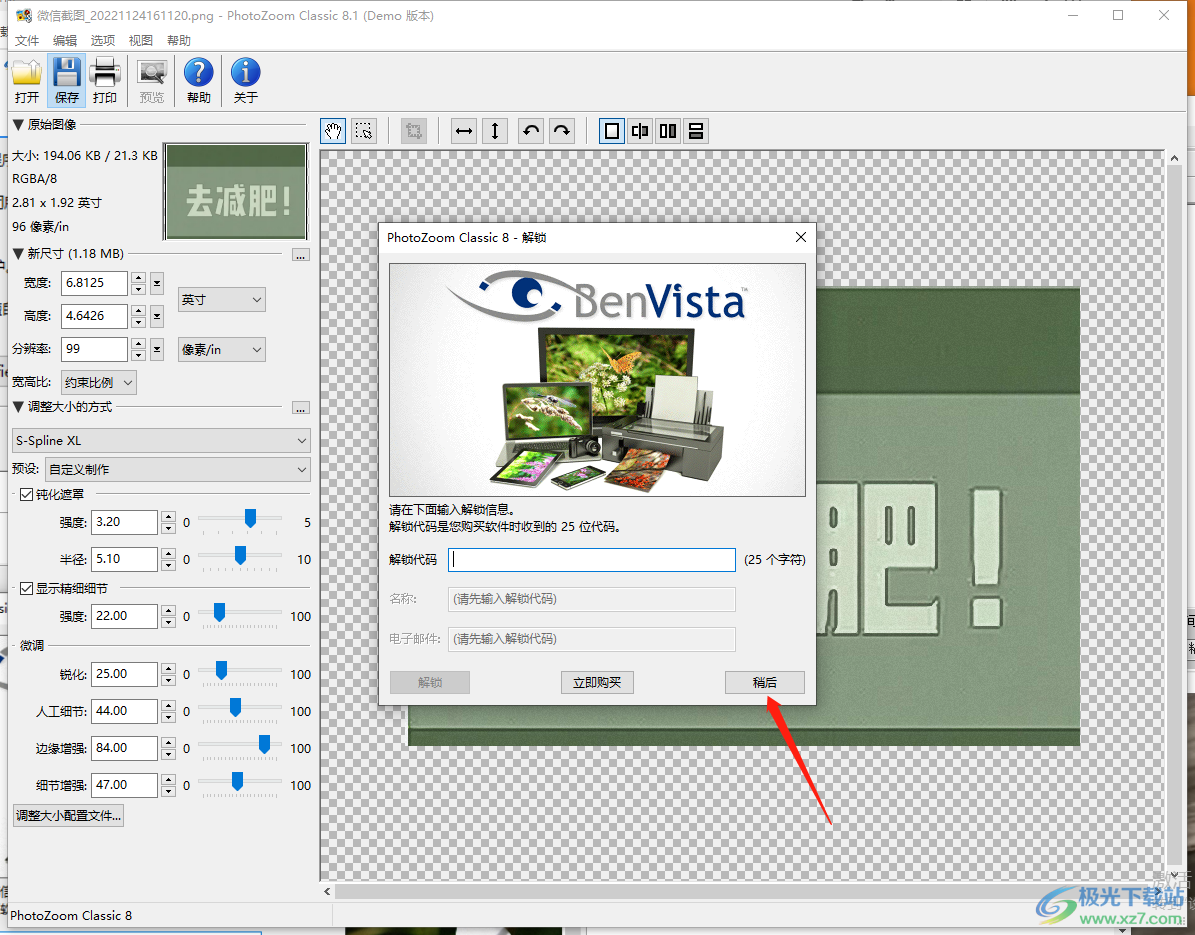Open the 文件 menu
The height and width of the screenshot is (935, 1195).
27,40
